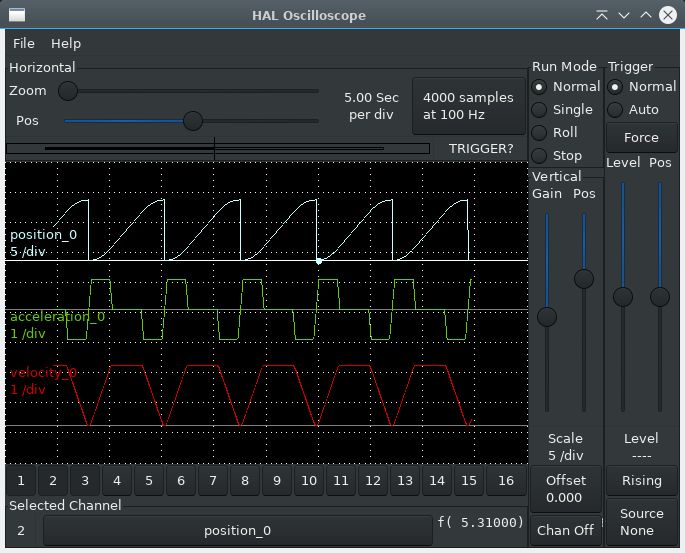Screen dimensions: 685x553
Task: Select Auto trigger mode
Action: [x=633, y=110]
